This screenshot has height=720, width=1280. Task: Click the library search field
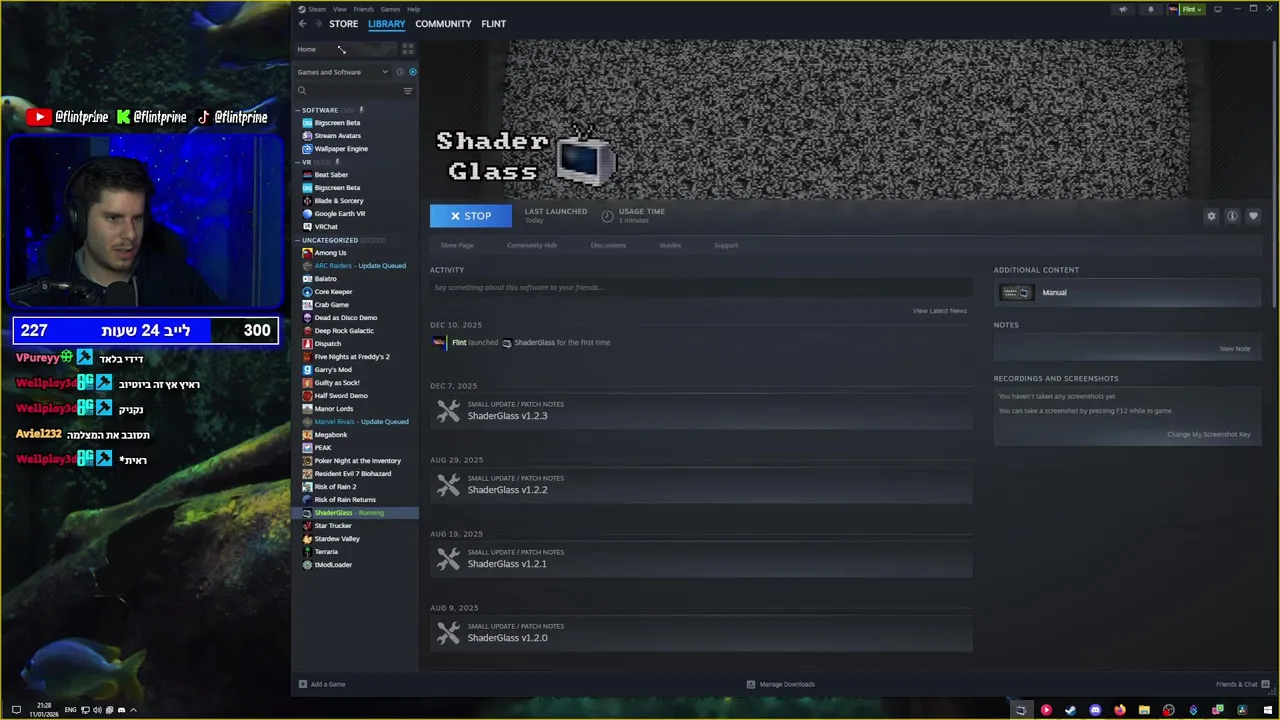point(352,91)
